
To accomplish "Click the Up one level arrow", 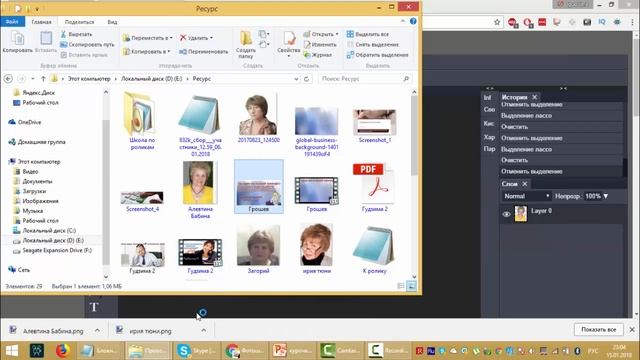I will point(43,79).
